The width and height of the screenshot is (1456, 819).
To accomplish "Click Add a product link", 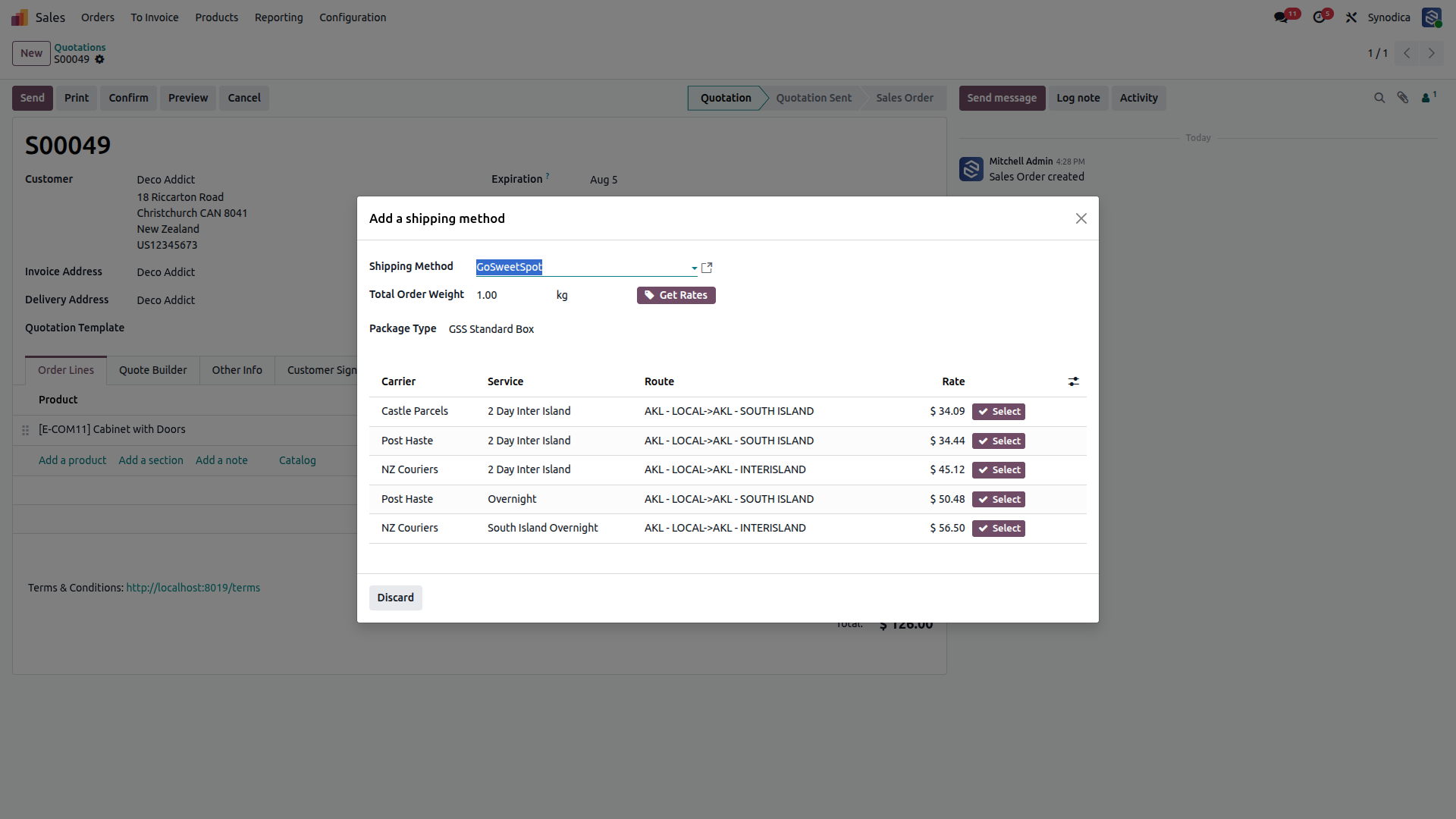I will (73, 460).
